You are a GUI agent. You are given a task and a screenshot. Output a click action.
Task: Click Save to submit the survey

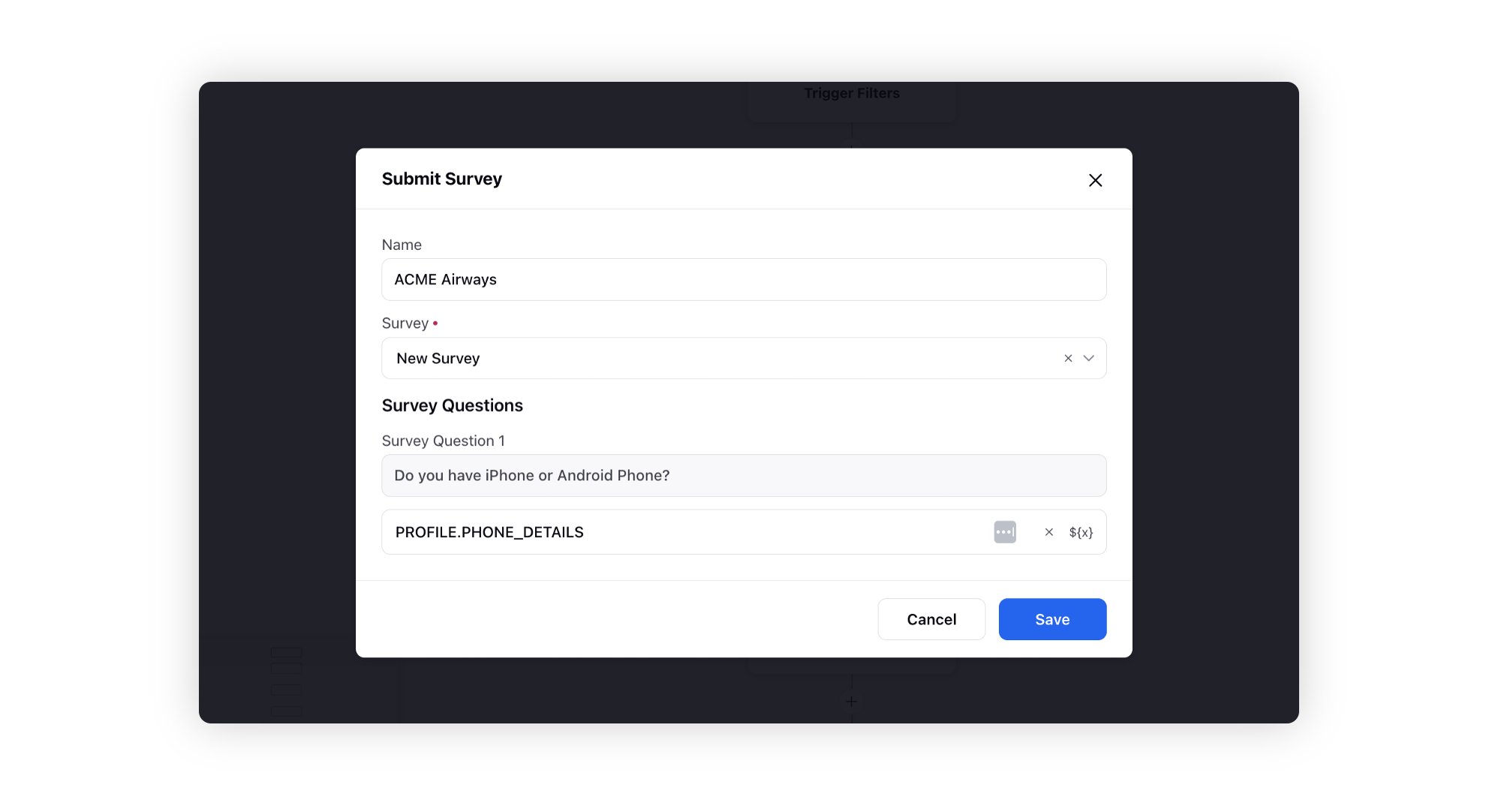(x=1053, y=619)
